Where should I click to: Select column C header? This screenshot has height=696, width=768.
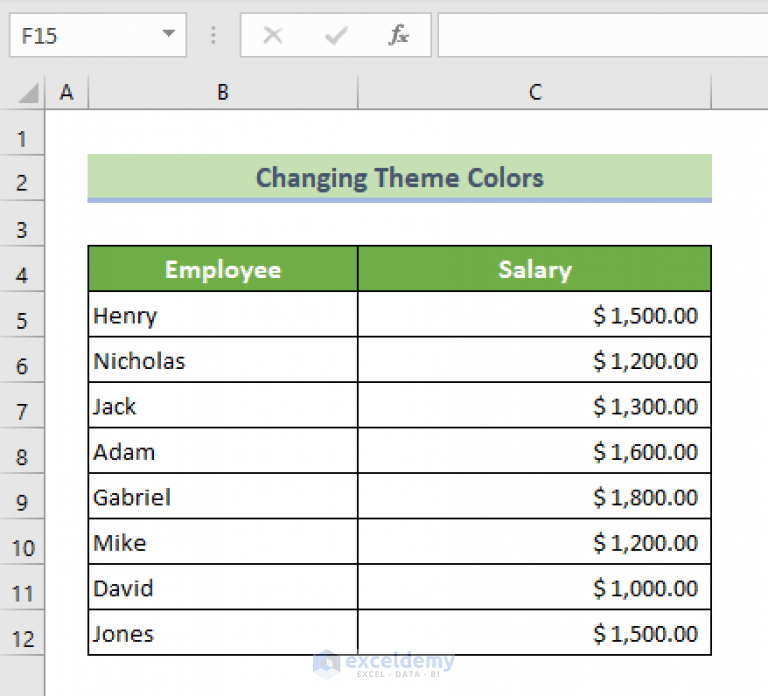point(535,92)
